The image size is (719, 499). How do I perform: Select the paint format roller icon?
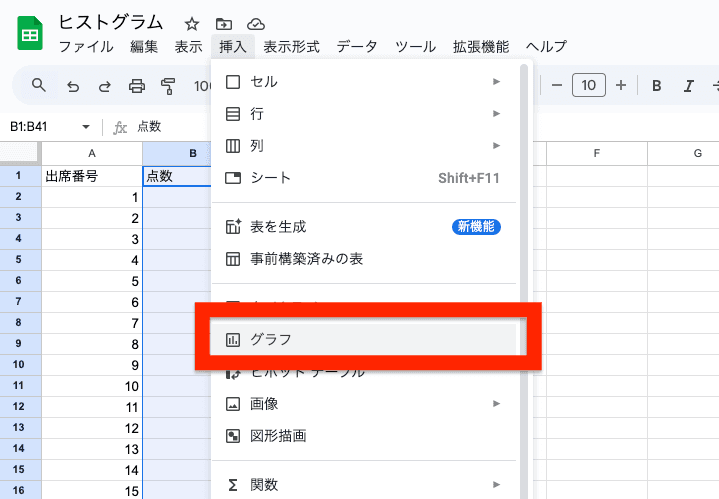168,85
